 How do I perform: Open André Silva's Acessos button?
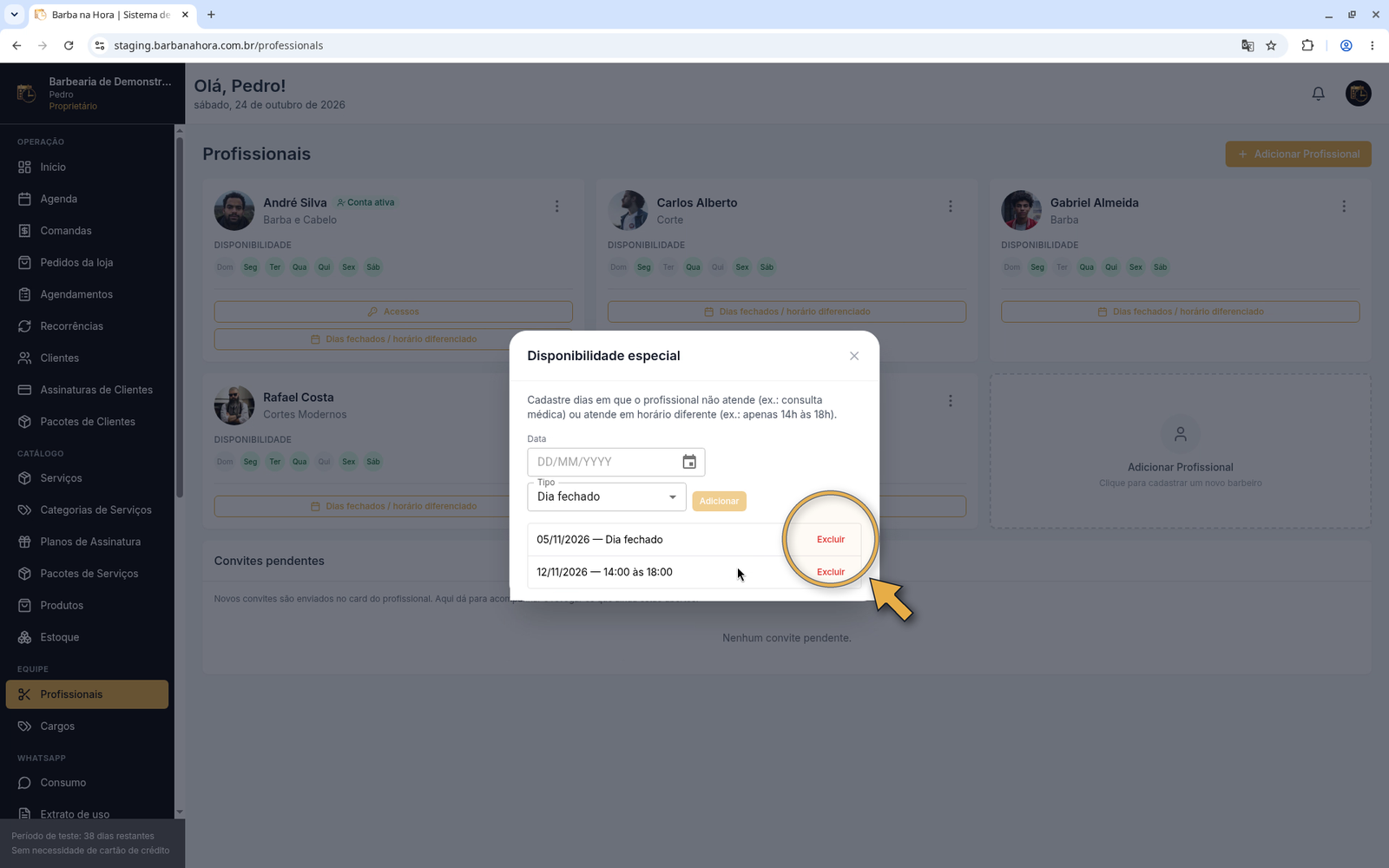click(393, 312)
